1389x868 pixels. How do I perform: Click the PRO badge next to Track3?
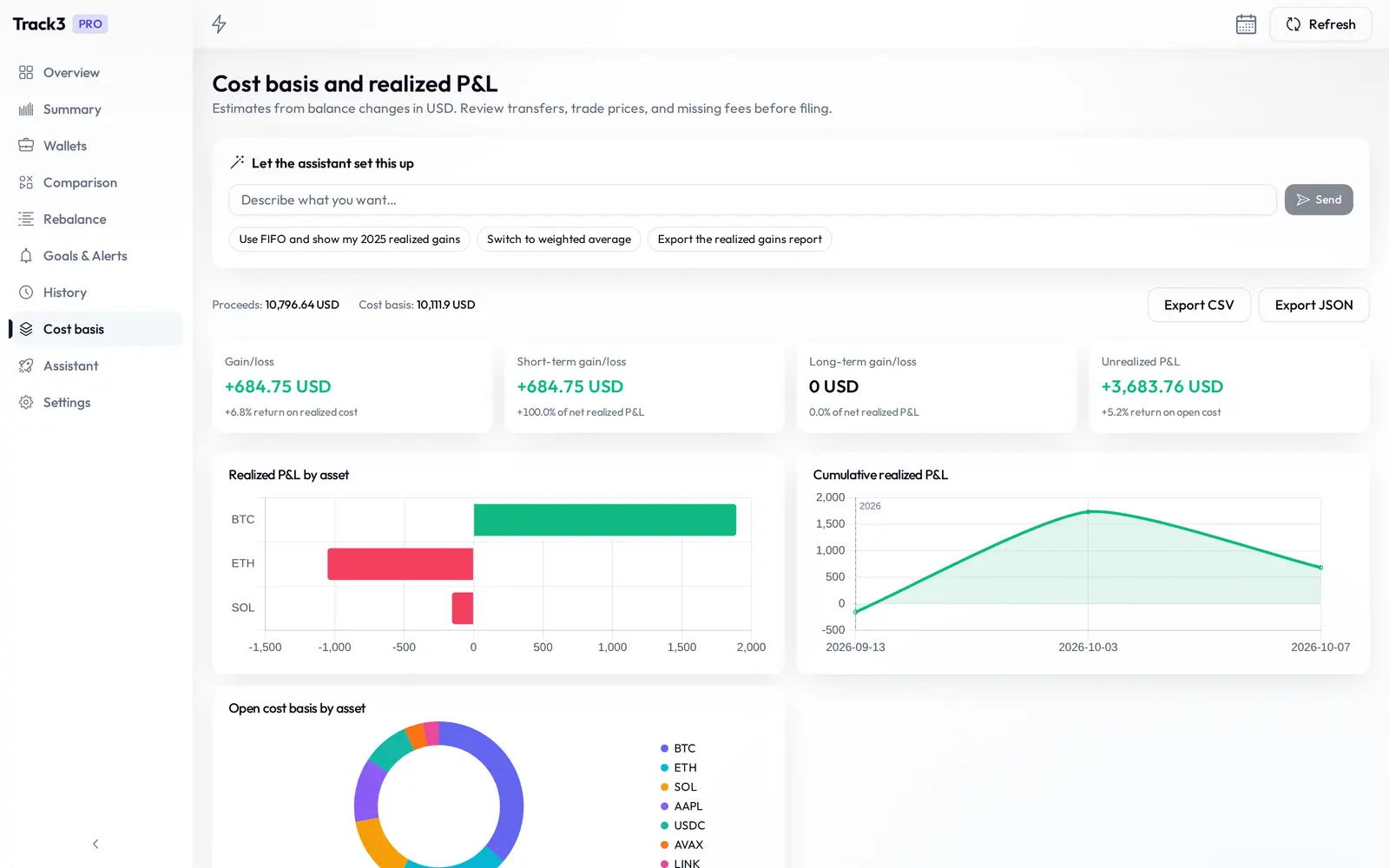point(90,24)
